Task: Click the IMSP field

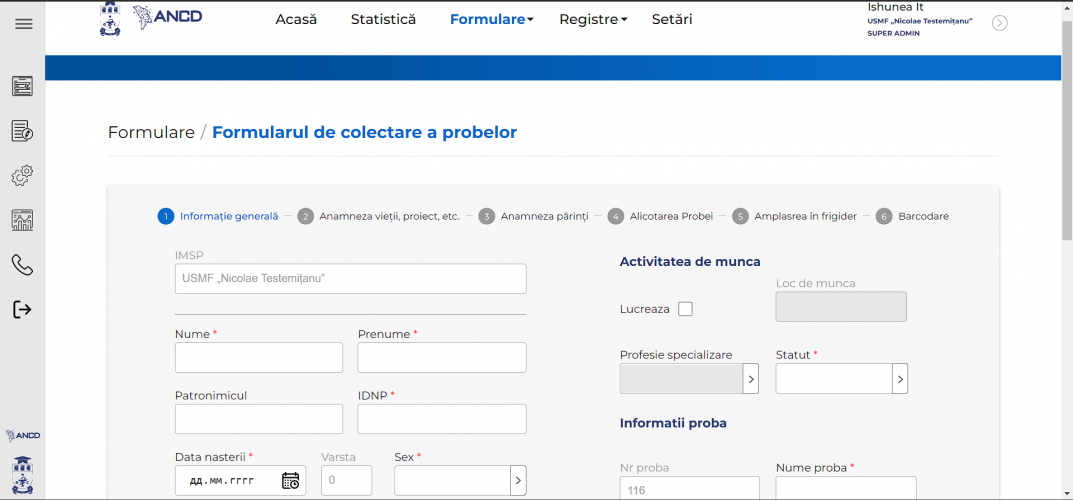Action: coord(350,278)
